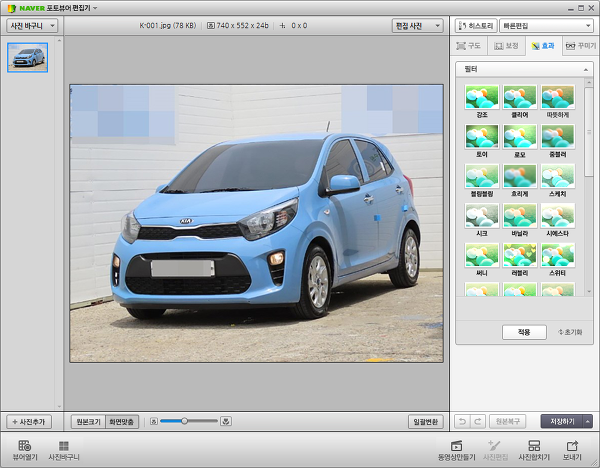Open 사진합치기 photo merge tool
The image size is (600, 468).
click(534, 450)
